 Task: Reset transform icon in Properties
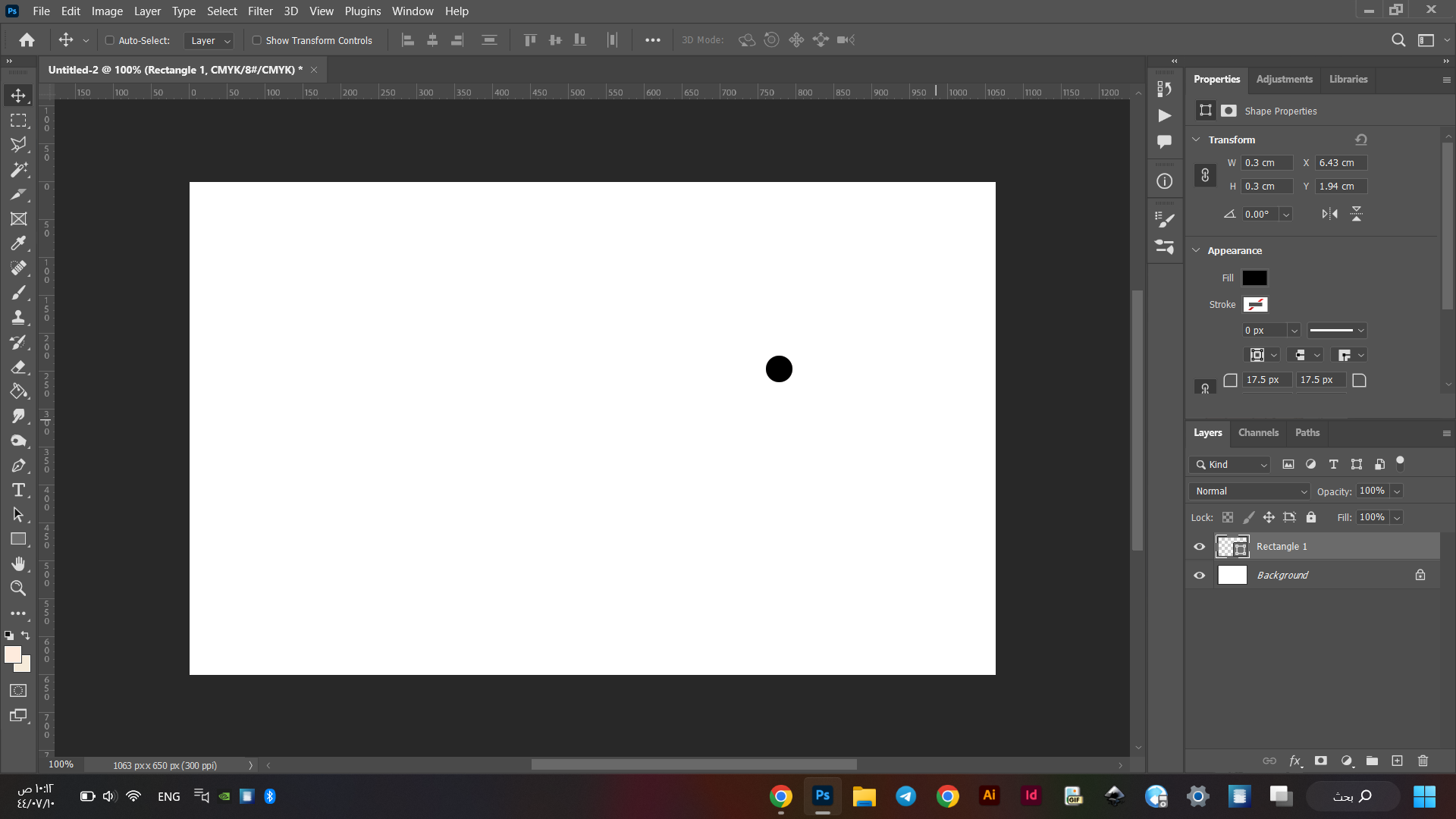click(1361, 140)
